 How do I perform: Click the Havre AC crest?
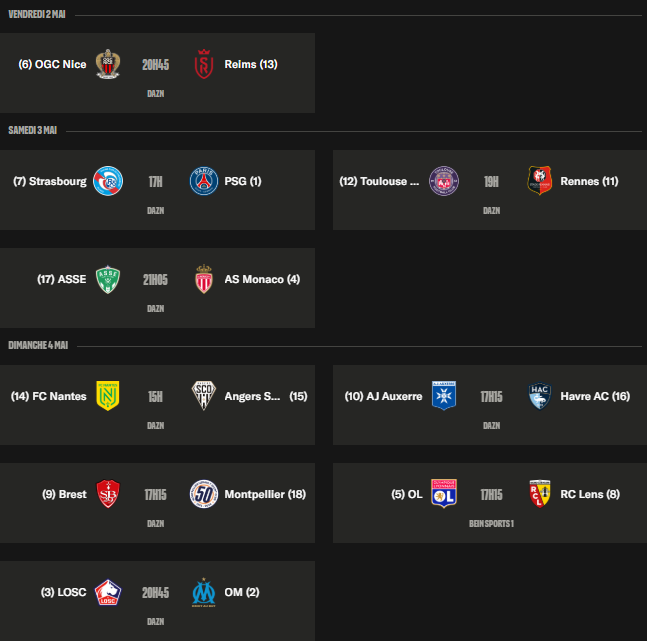click(540, 396)
